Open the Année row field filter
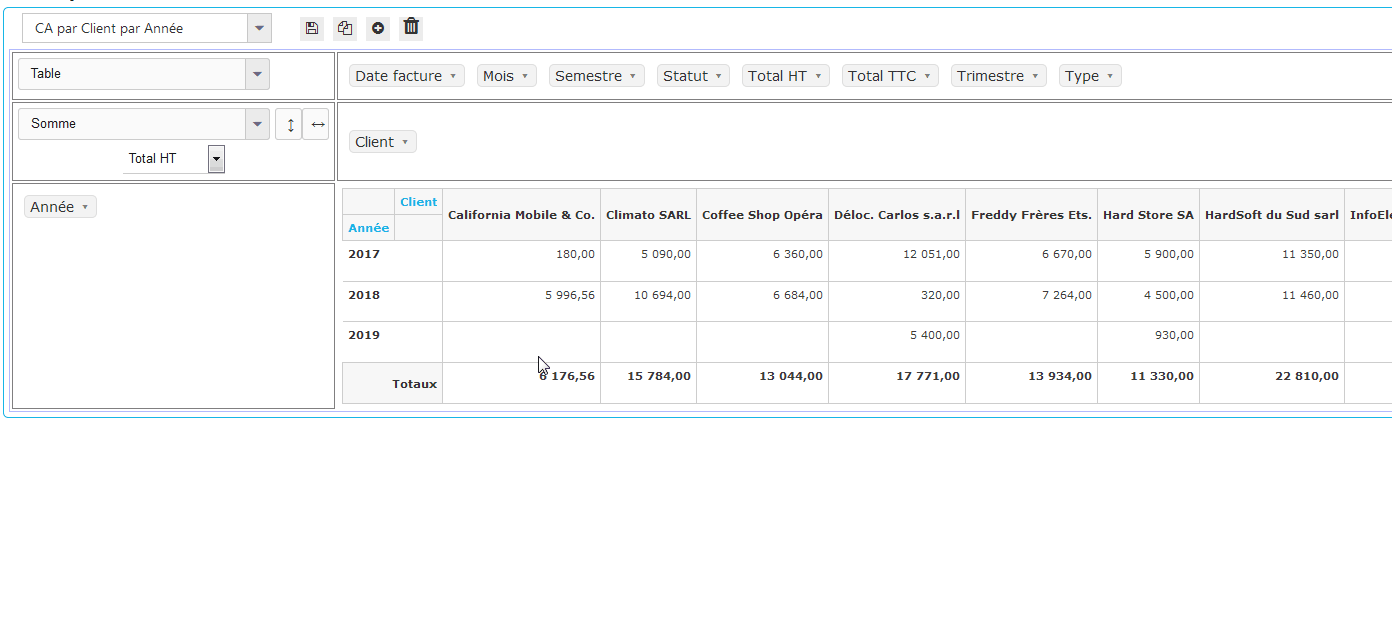 point(85,207)
